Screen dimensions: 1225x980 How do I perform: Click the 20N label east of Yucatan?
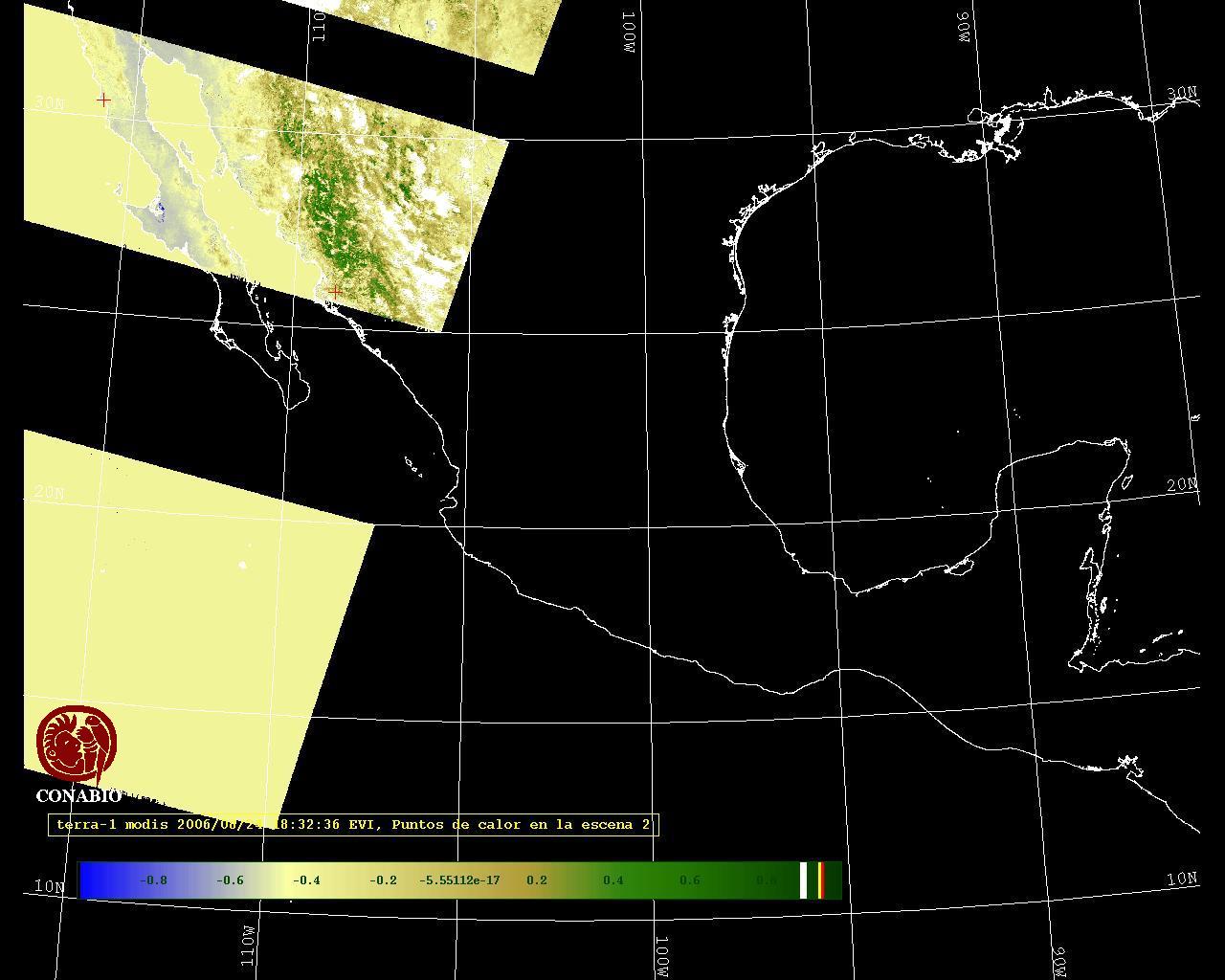click(x=1182, y=485)
